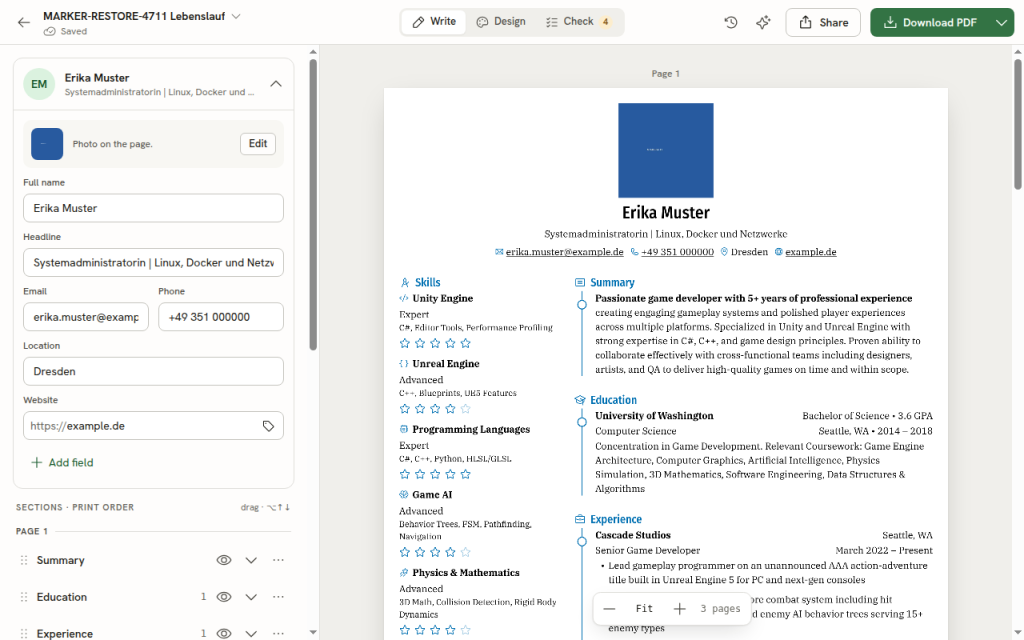Open the AI sparkle assistant icon
The image size is (1024, 640).
[763, 22]
